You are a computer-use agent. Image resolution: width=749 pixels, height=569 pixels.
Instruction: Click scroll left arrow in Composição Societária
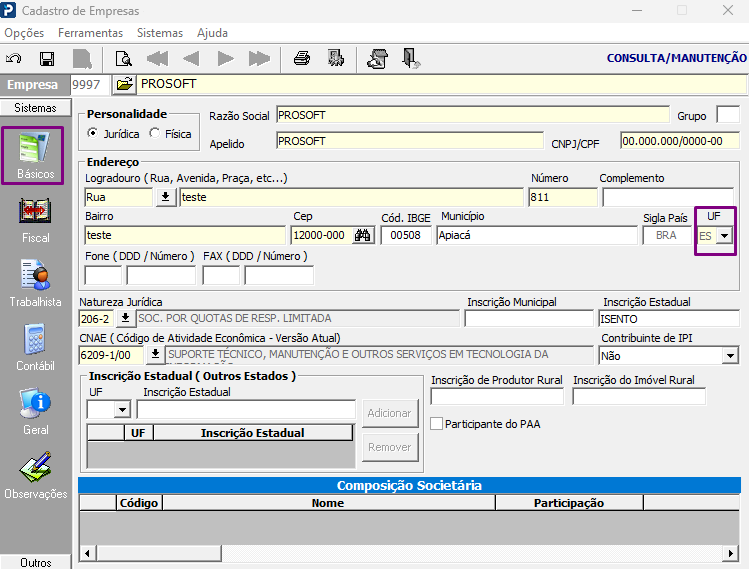[x=87, y=553]
